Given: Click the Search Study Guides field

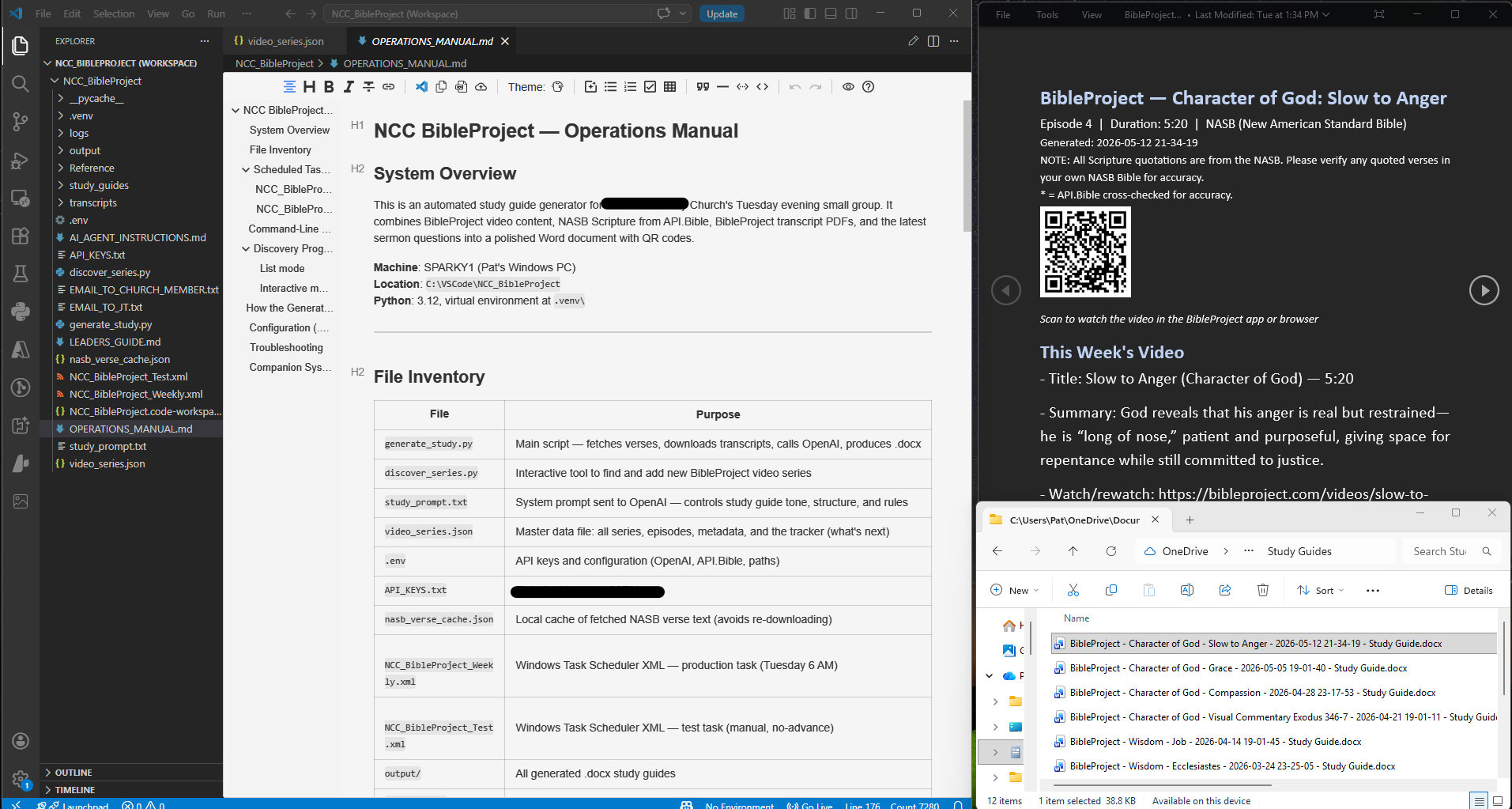Looking at the screenshot, I should pyautogui.click(x=1451, y=551).
